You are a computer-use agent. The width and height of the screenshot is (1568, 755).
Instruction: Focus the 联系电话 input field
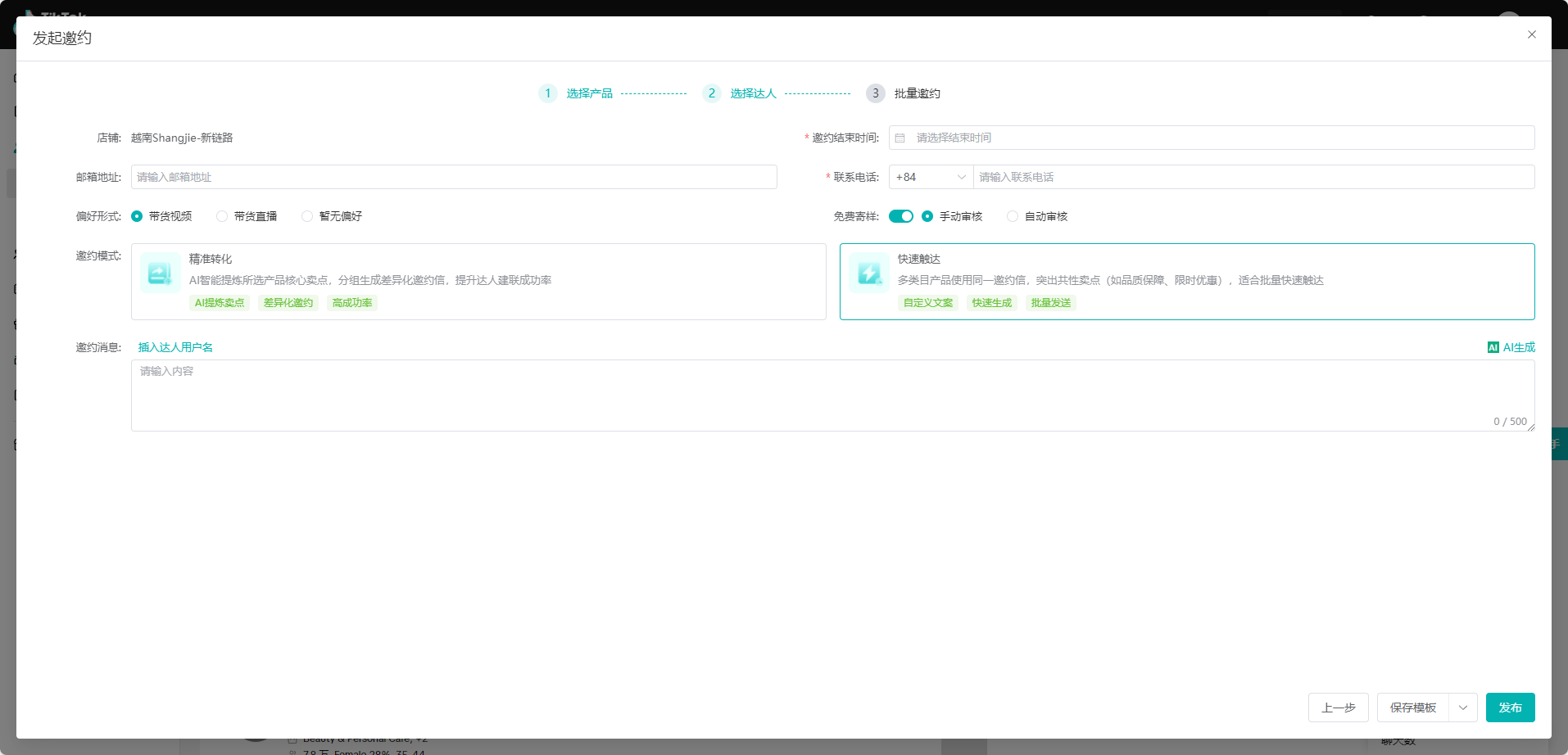pos(1254,177)
